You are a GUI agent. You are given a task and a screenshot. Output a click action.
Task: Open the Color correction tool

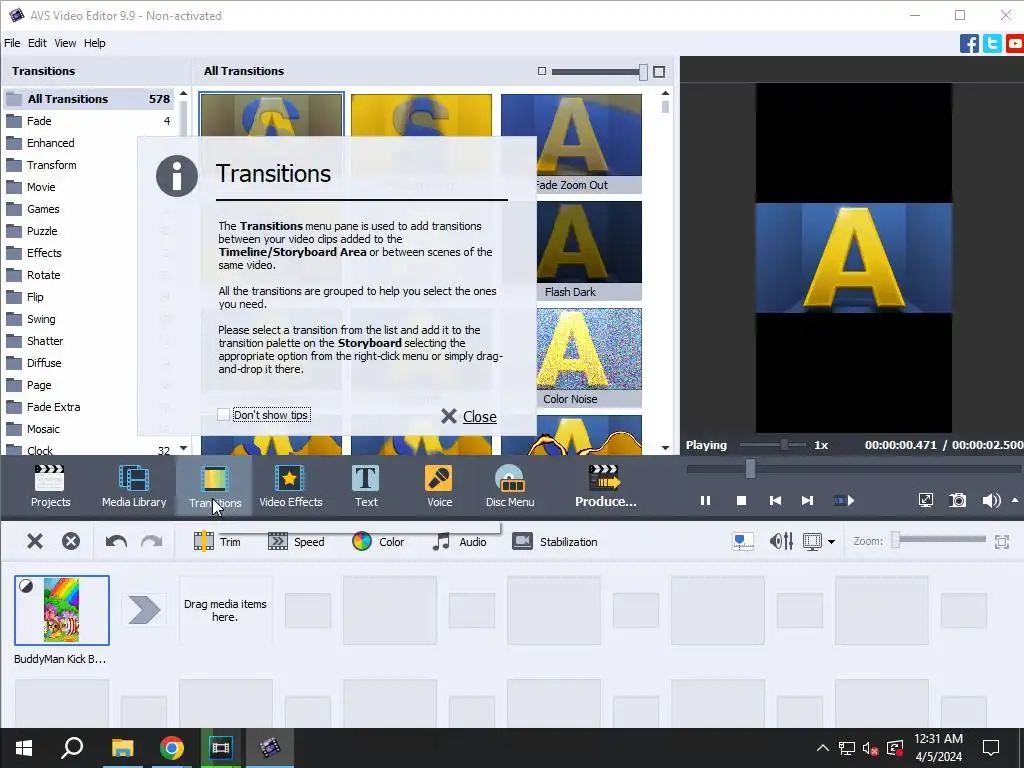(x=378, y=541)
